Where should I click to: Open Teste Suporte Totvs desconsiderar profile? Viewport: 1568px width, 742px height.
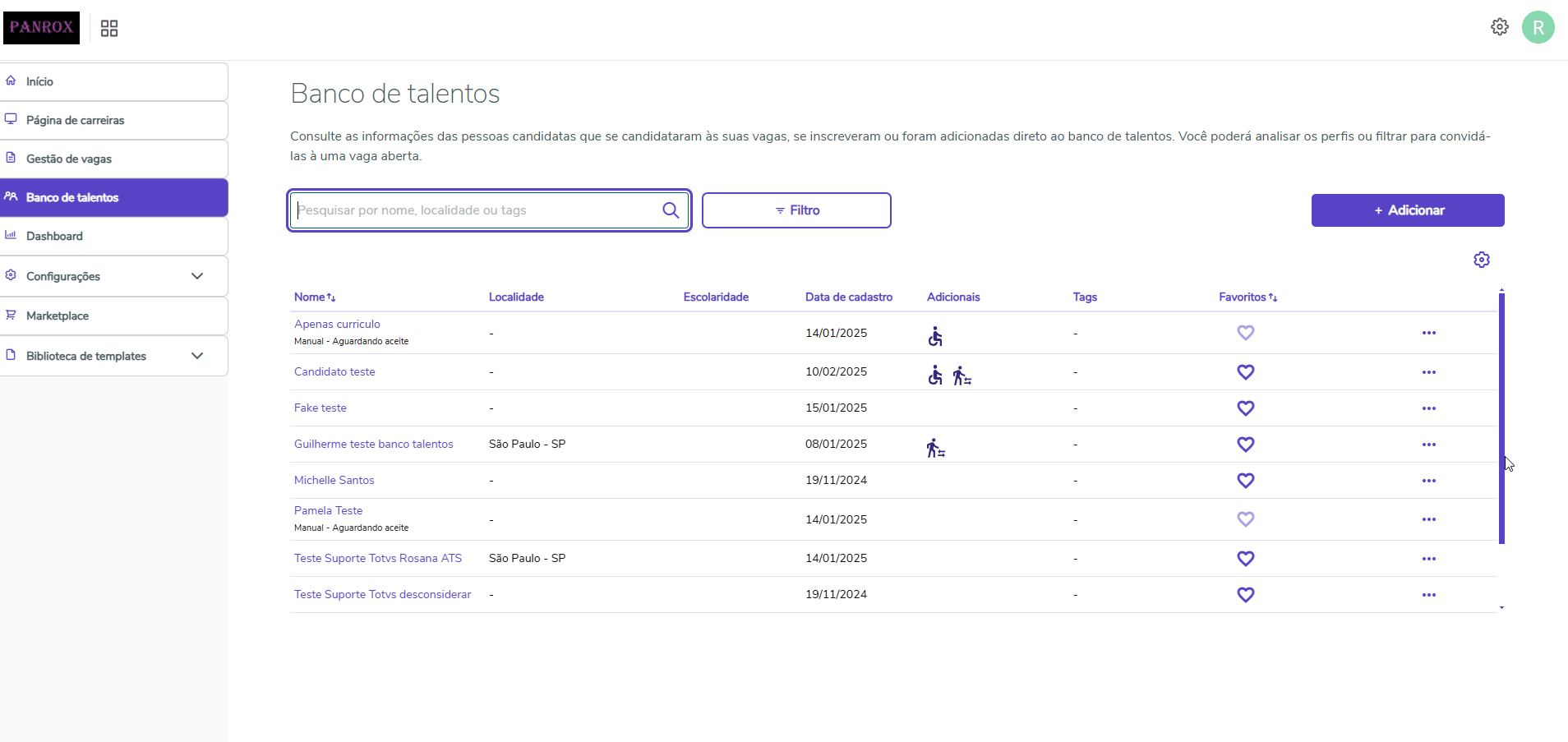click(x=383, y=595)
